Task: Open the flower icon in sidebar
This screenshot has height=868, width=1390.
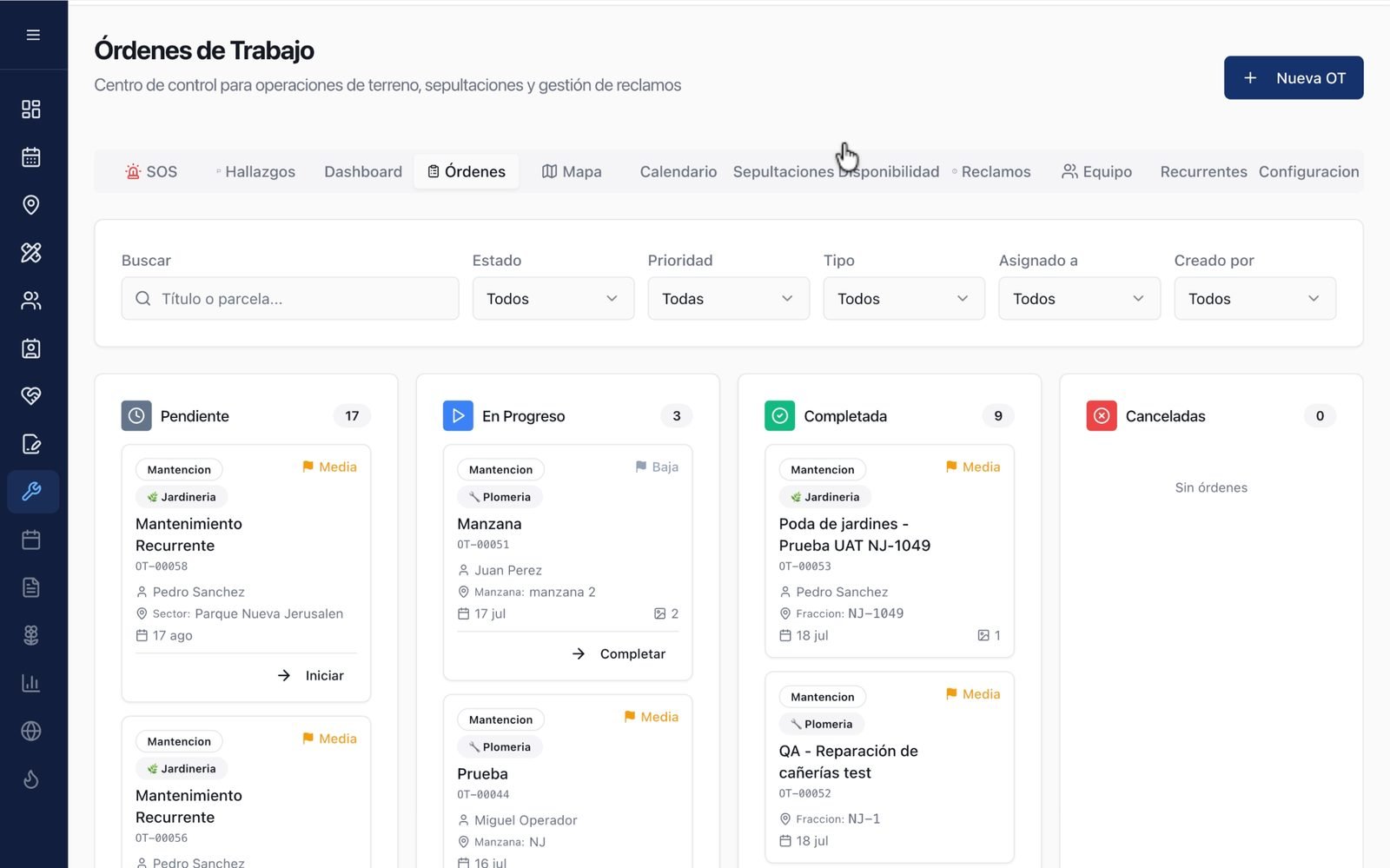Action: coord(31,635)
